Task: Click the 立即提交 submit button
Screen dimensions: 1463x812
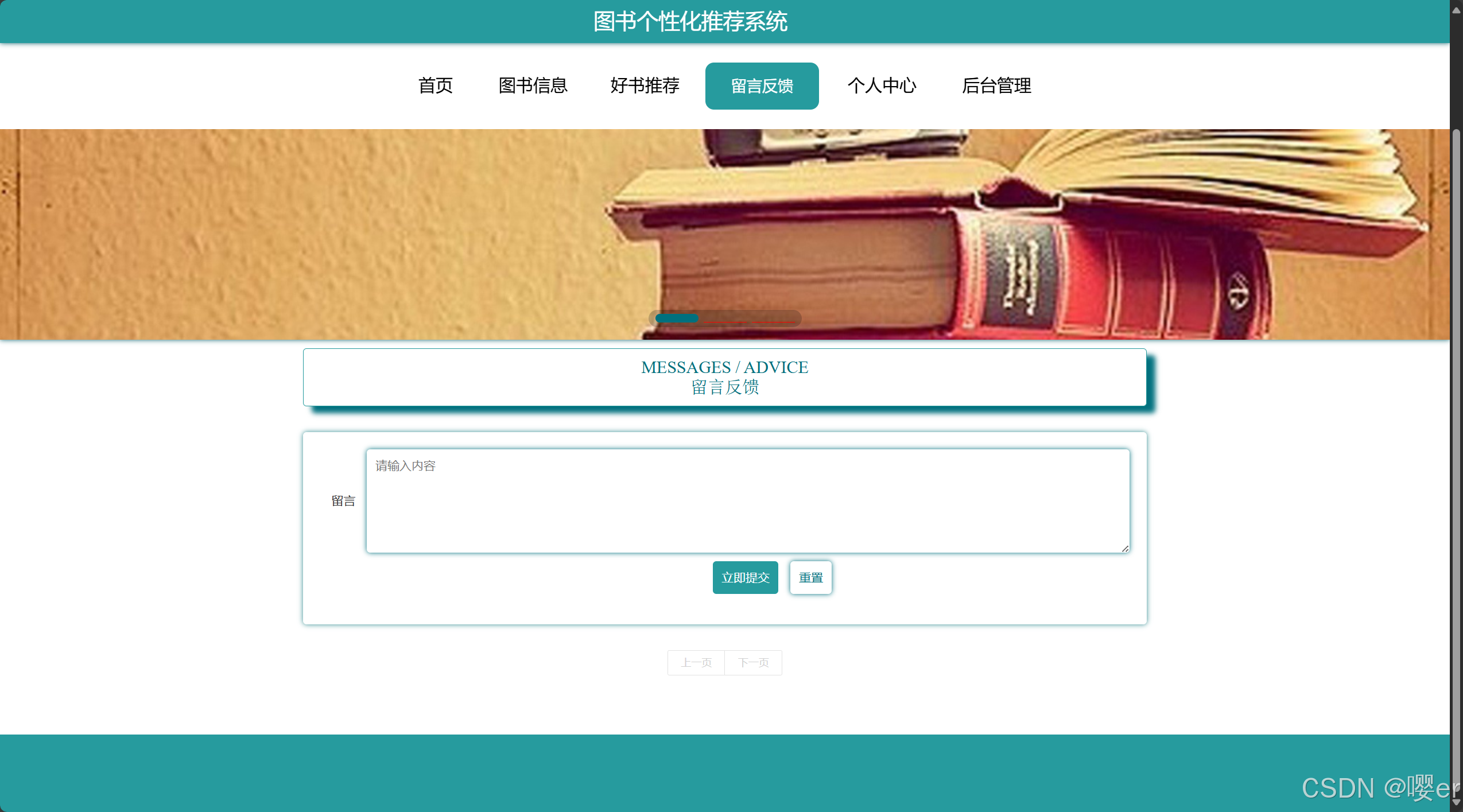Action: point(744,577)
